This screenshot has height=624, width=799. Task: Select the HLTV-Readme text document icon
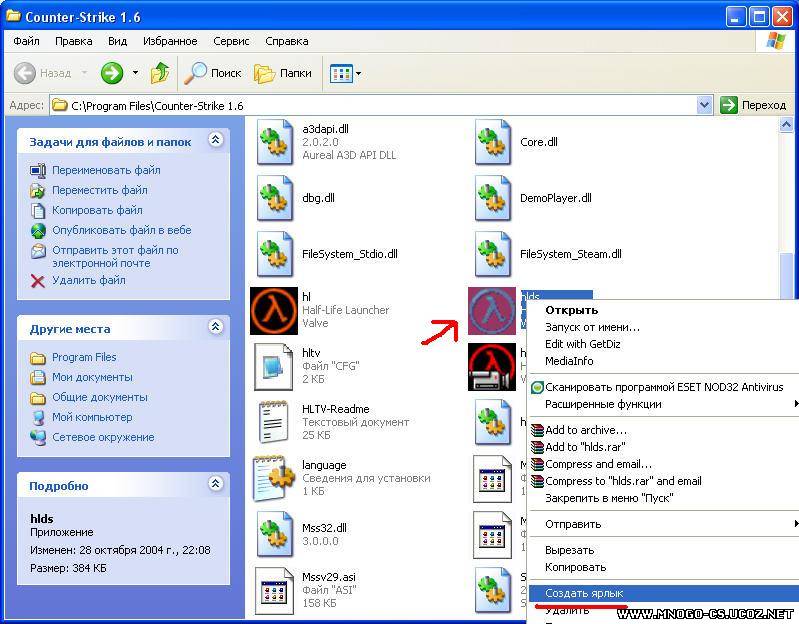click(x=274, y=422)
